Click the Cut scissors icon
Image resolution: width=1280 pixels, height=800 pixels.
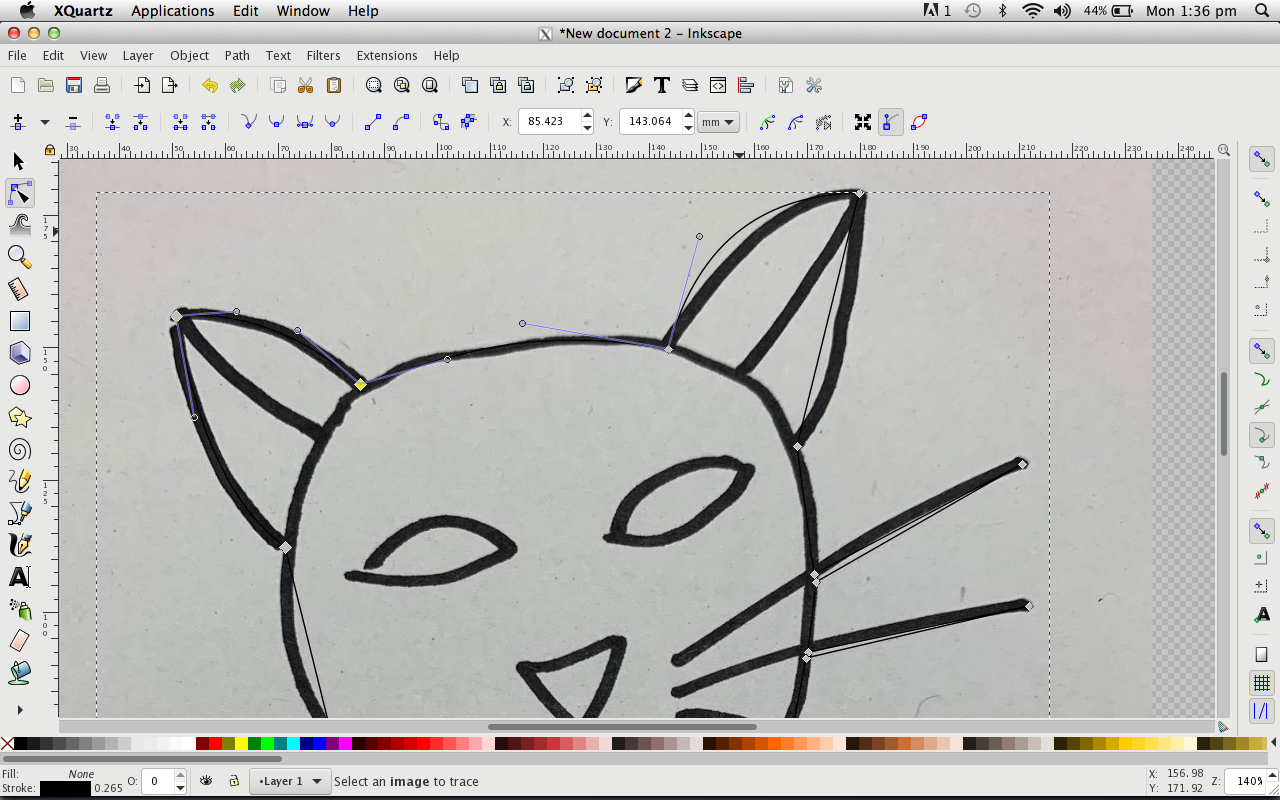(306, 86)
